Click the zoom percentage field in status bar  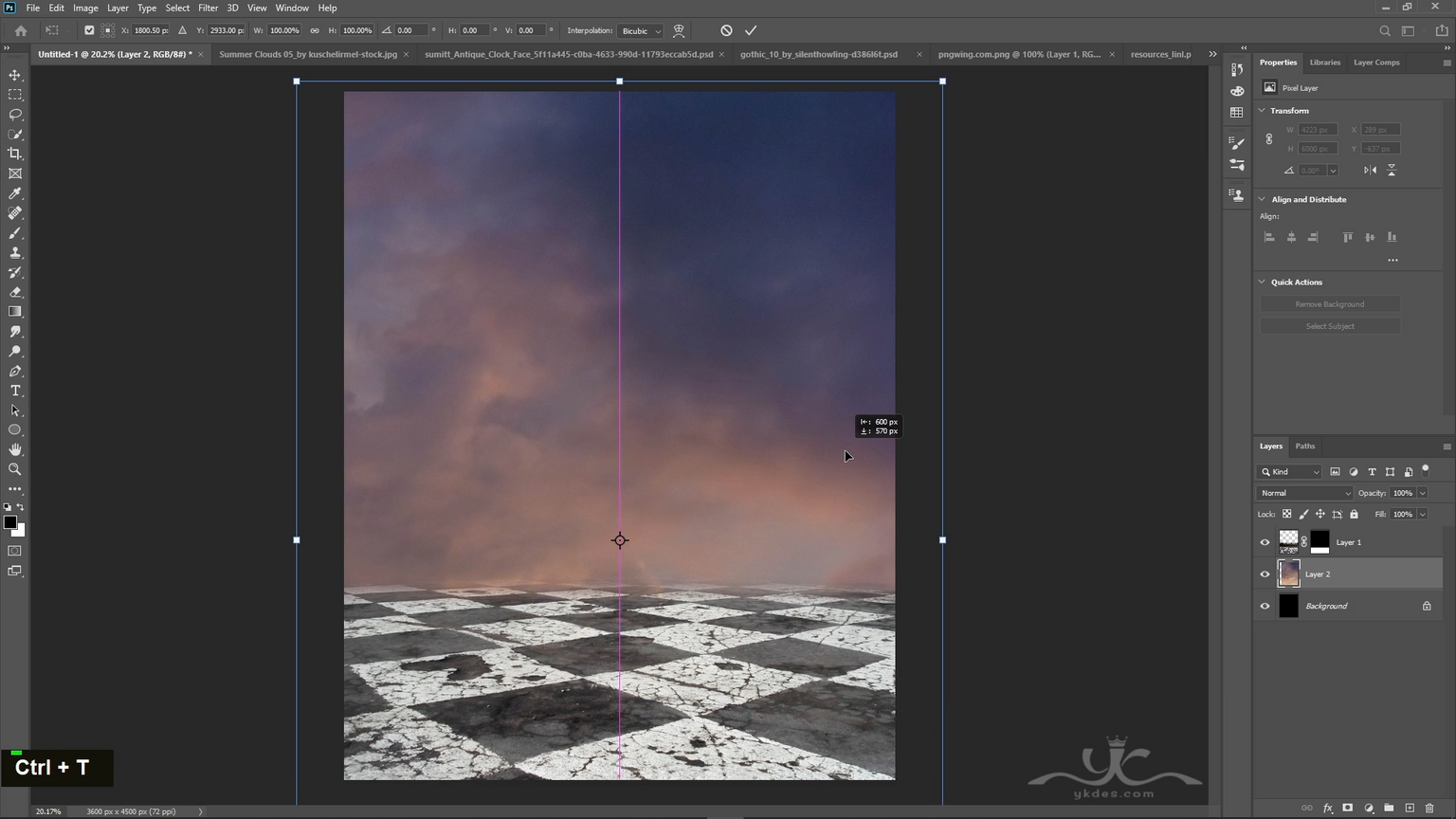[47, 811]
